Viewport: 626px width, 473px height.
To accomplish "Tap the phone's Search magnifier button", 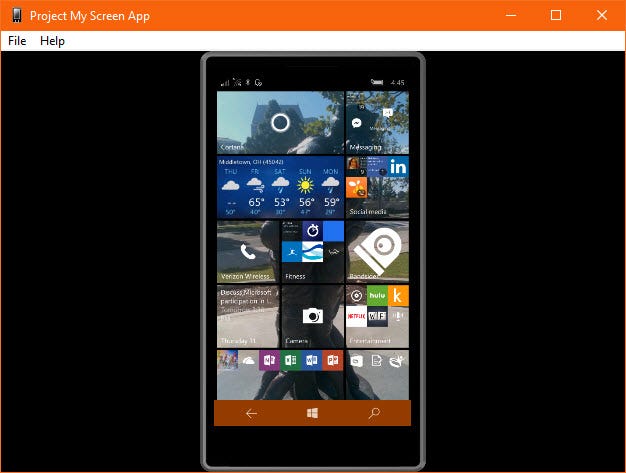I will tap(374, 413).
